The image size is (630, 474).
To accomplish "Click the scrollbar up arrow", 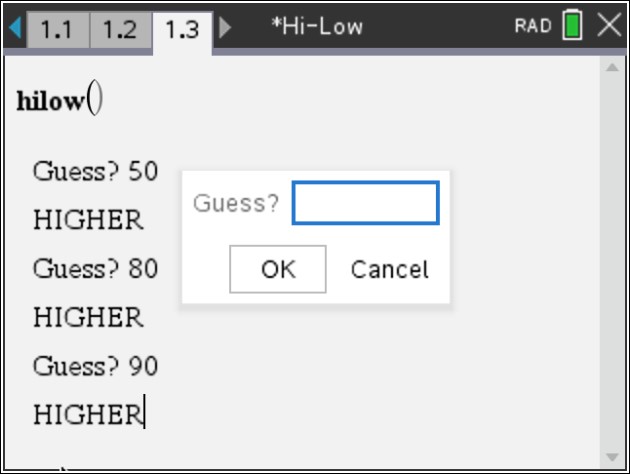I will 612,67.
